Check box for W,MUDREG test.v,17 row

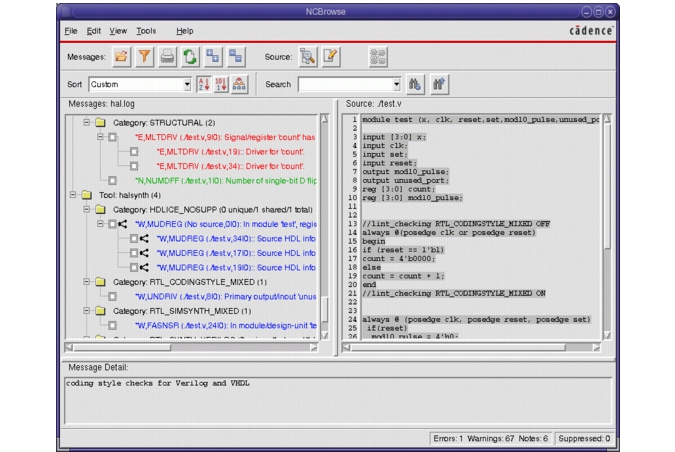click(x=134, y=253)
